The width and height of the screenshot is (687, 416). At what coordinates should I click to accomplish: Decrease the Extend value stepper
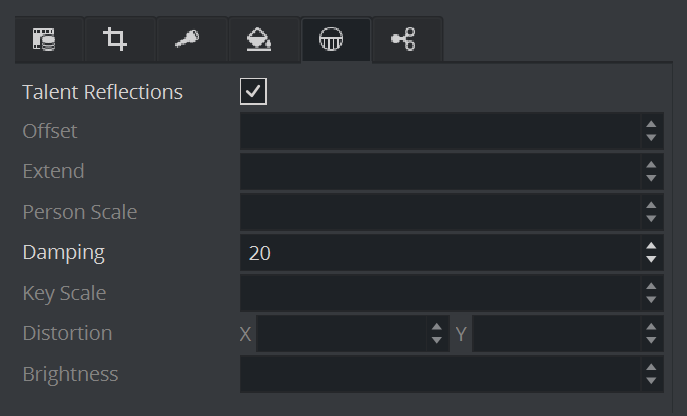point(651,178)
